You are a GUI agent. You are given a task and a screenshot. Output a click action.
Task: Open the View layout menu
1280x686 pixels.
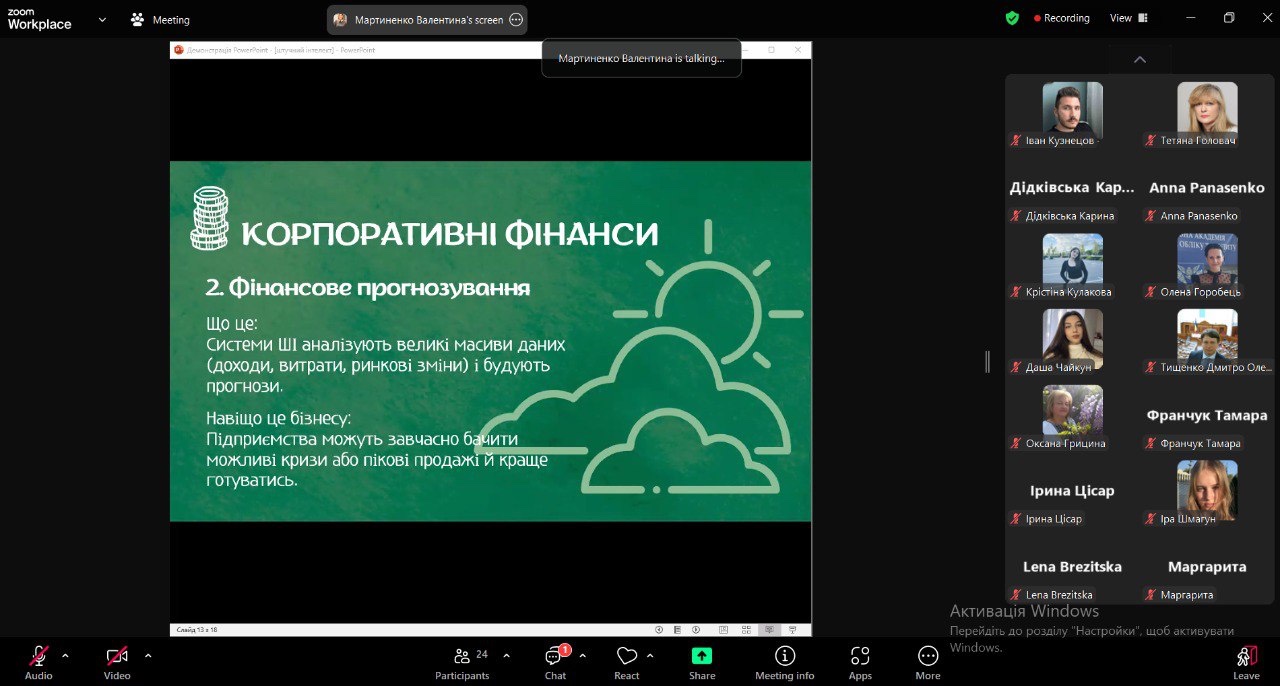pos(1129,18)
